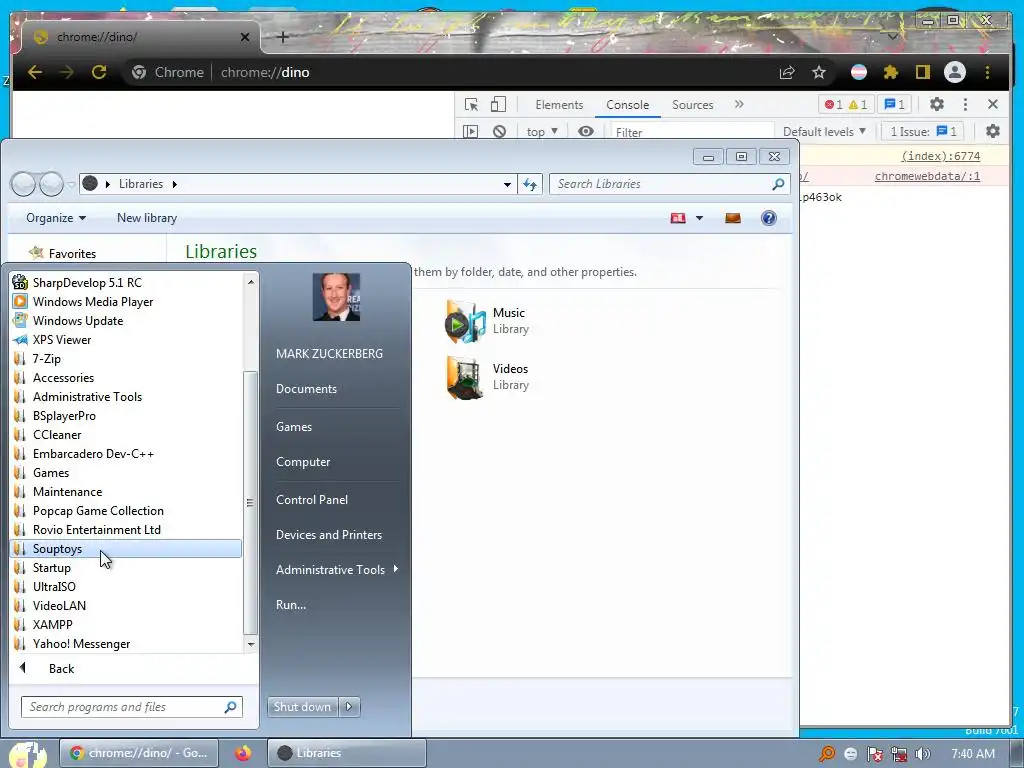The width and height of the screenshot is (1024, 768).
Task: Open Control Panel from the Start menu
Action: tap(312, 500)
